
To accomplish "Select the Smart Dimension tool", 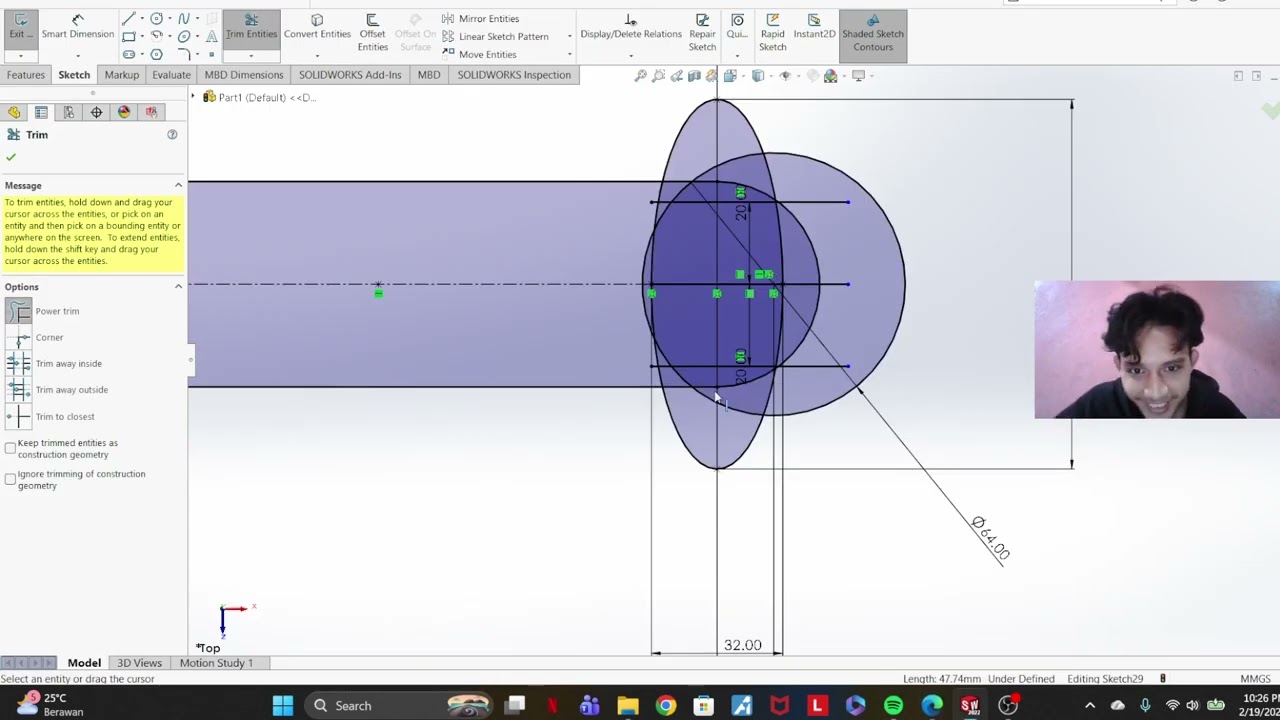I will pos(77,27).
